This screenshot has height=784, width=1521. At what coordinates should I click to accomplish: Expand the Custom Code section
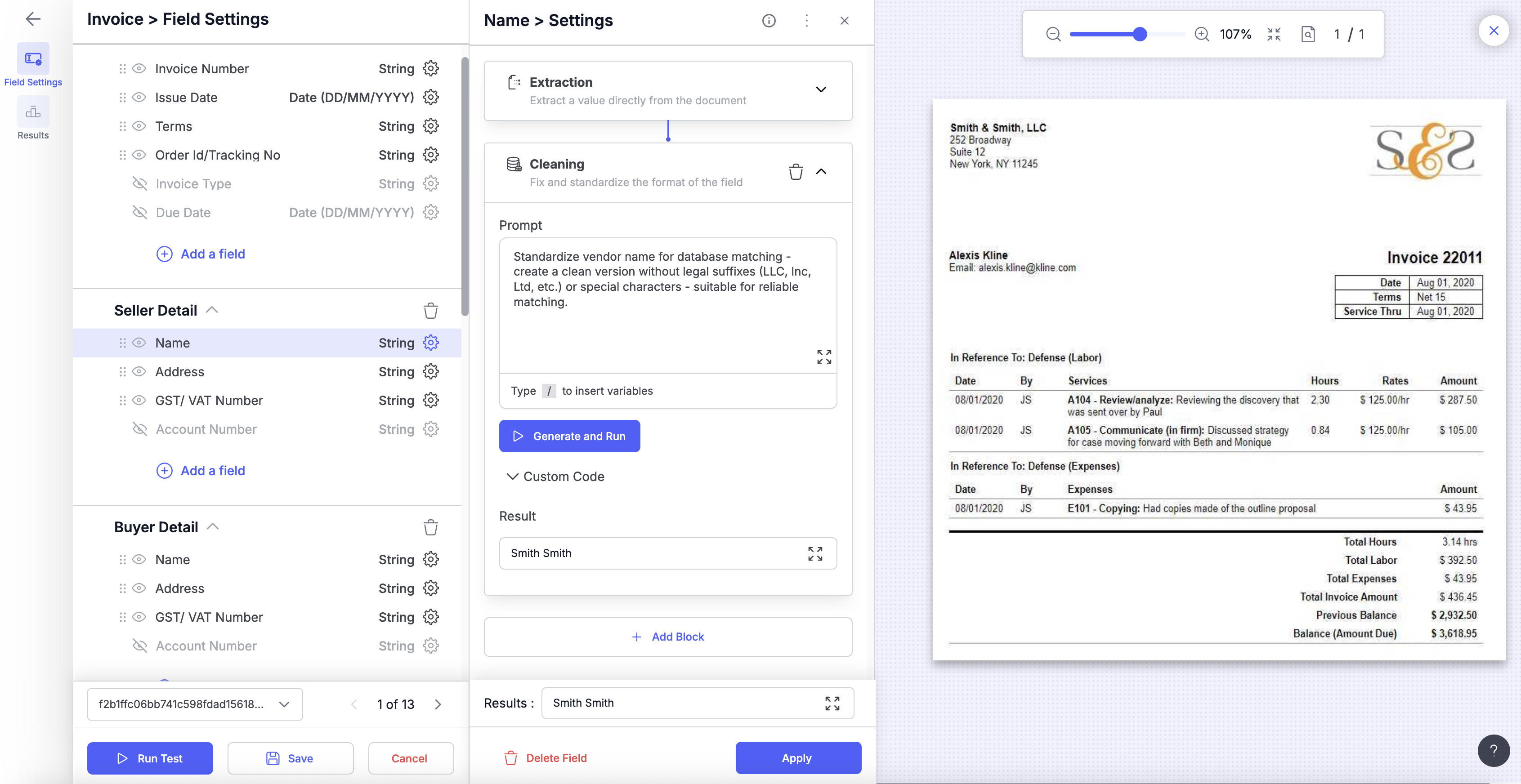point(555,477)
